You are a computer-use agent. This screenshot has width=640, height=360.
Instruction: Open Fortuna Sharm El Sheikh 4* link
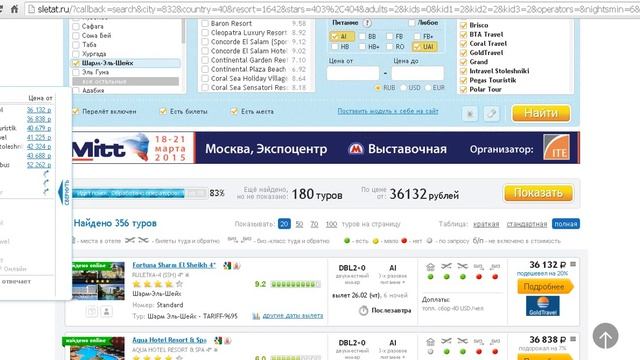click(174, 265)
